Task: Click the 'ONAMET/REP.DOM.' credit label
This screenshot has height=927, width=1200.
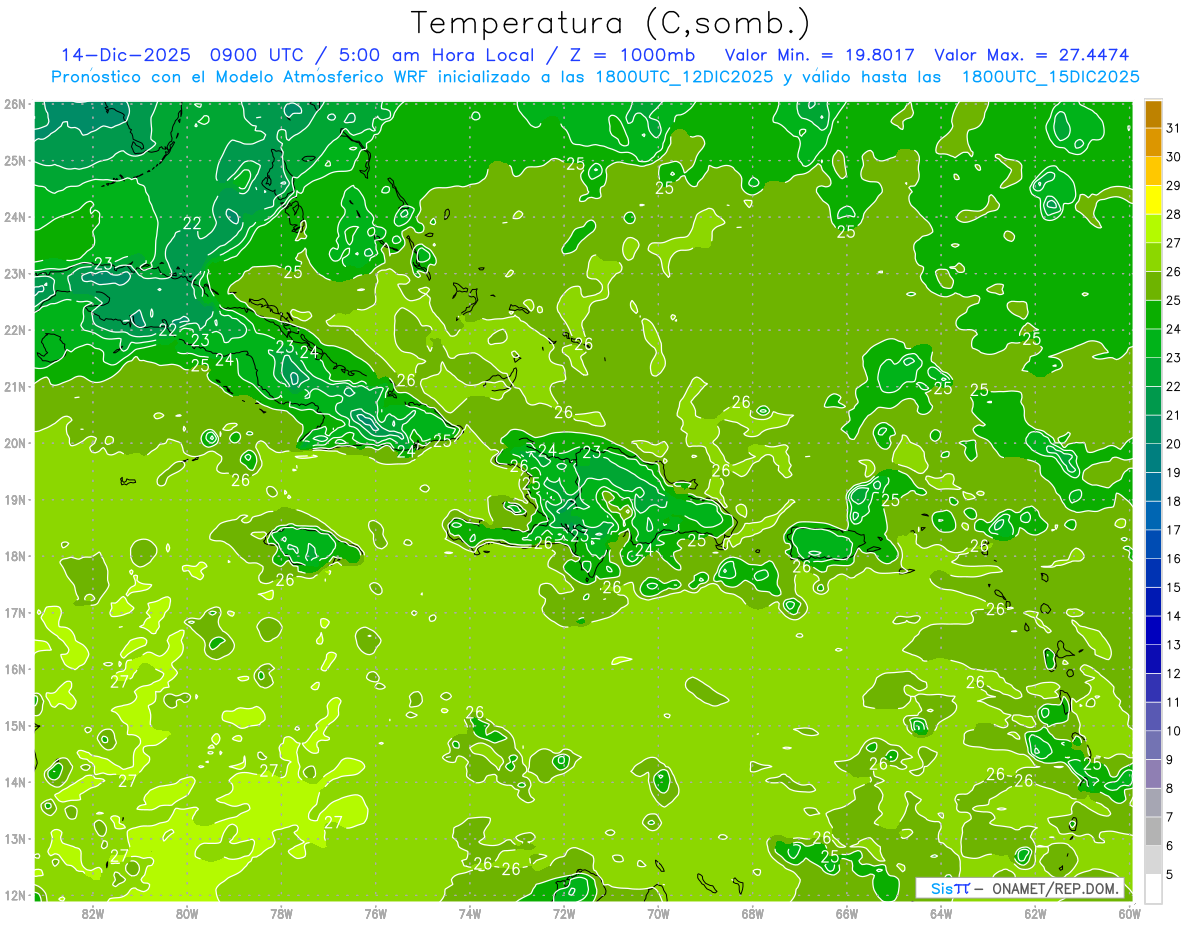Action: [1054, 888]
